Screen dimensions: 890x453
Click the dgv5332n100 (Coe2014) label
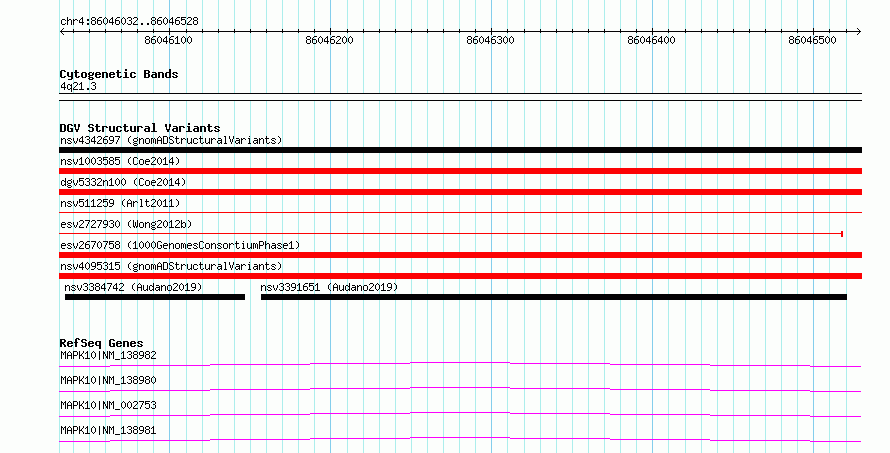pyautogui.click(x=123, y=182)
